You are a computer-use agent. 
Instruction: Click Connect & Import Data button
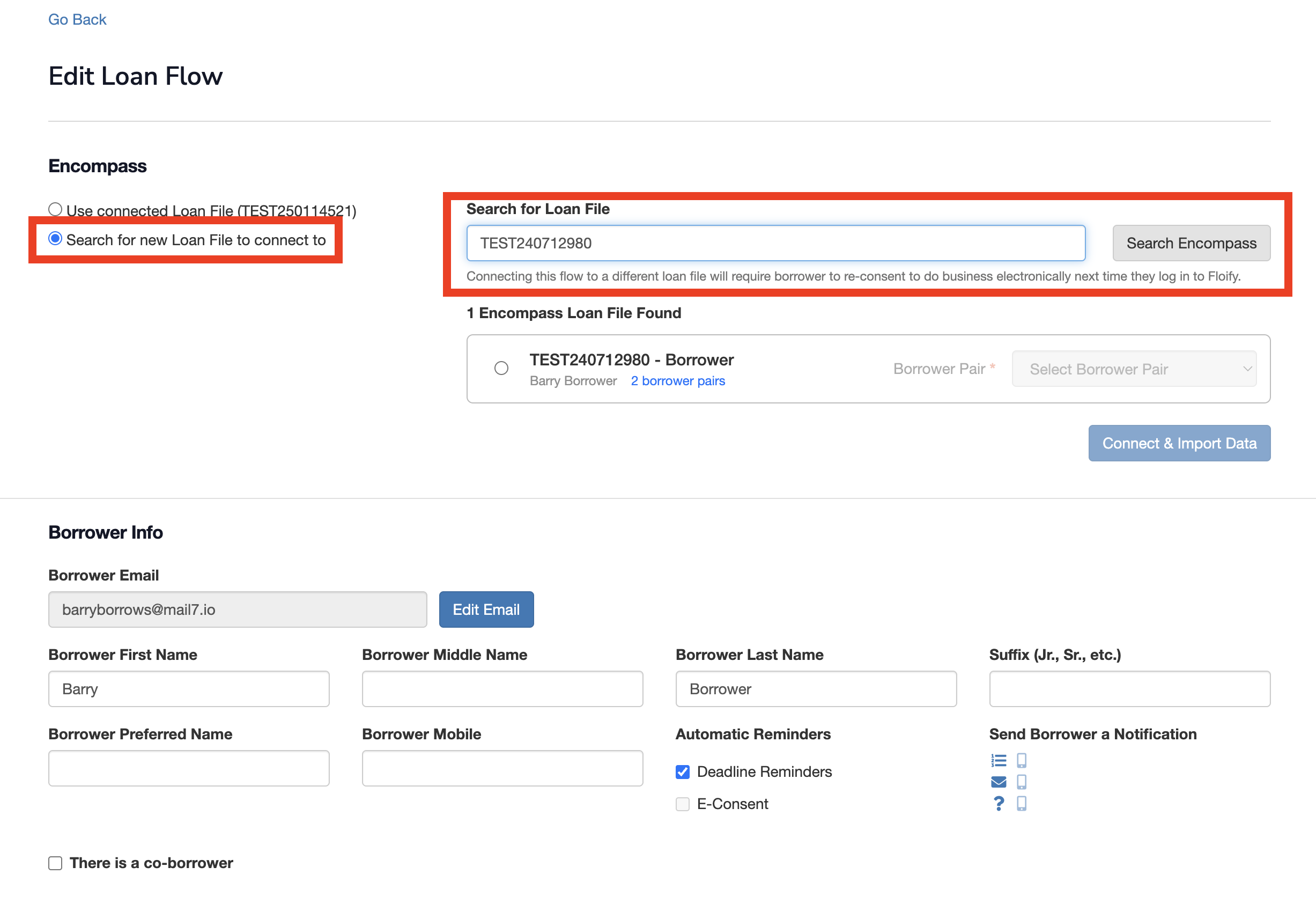1179,443
